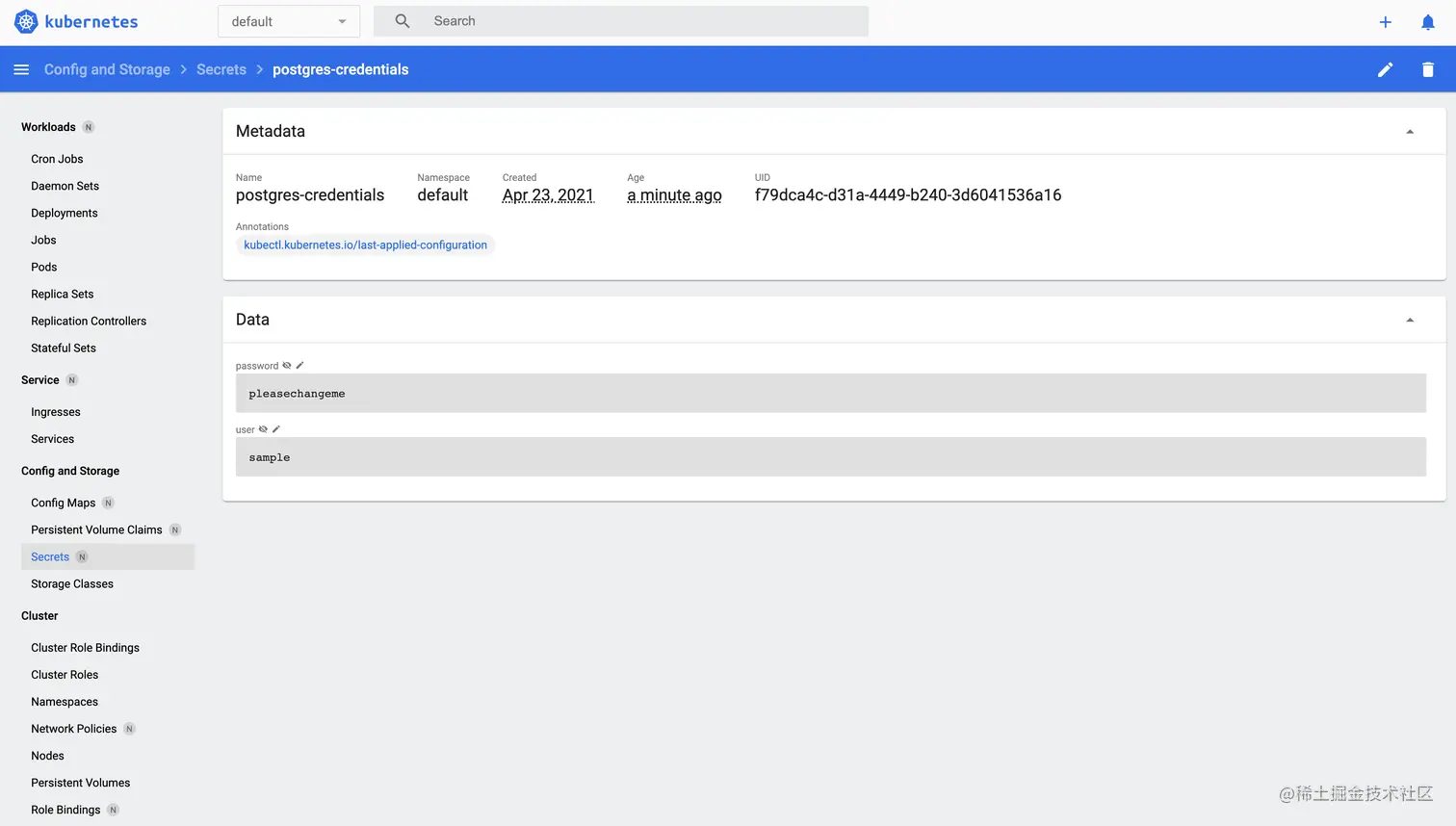
Task: Open Daemon Sets in sidebar
Action: pyautogui.click(x=65, y=186)
